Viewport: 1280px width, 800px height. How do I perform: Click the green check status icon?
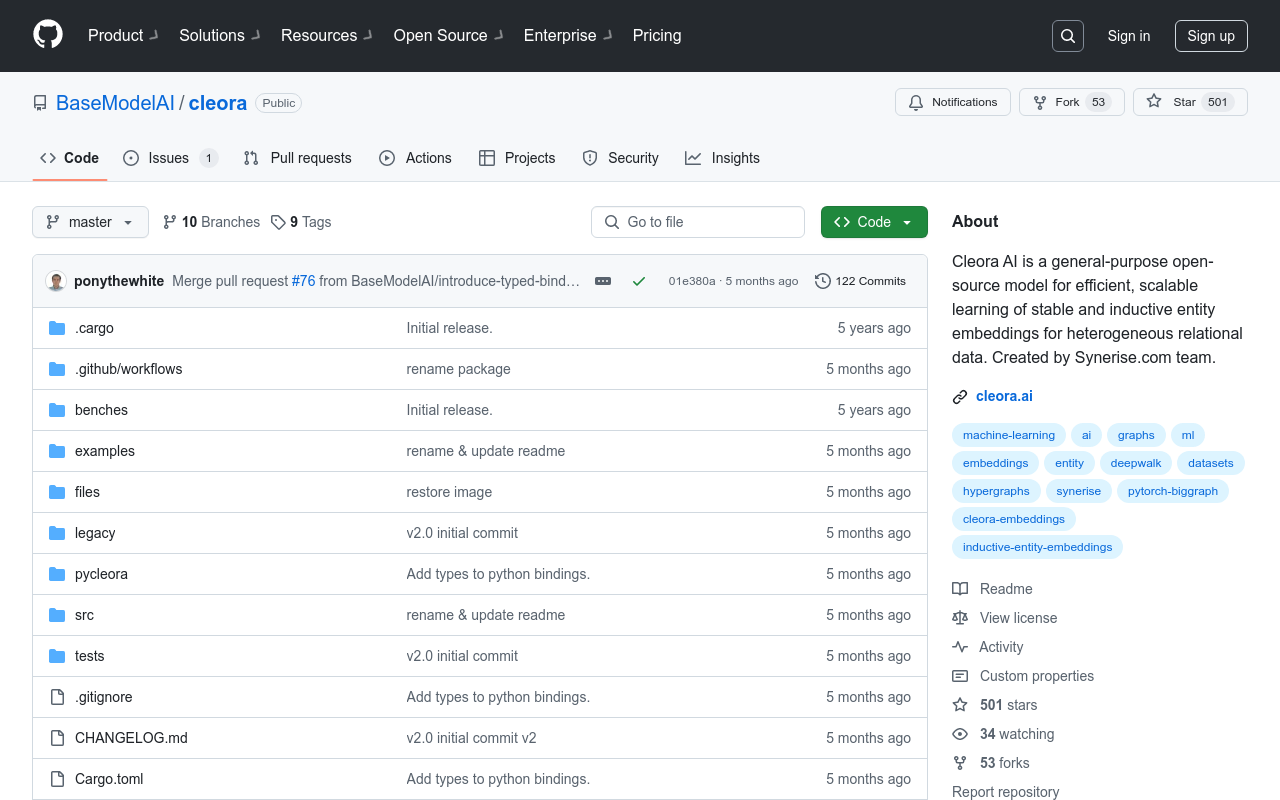pyautogui.click(x=639, y=281)
